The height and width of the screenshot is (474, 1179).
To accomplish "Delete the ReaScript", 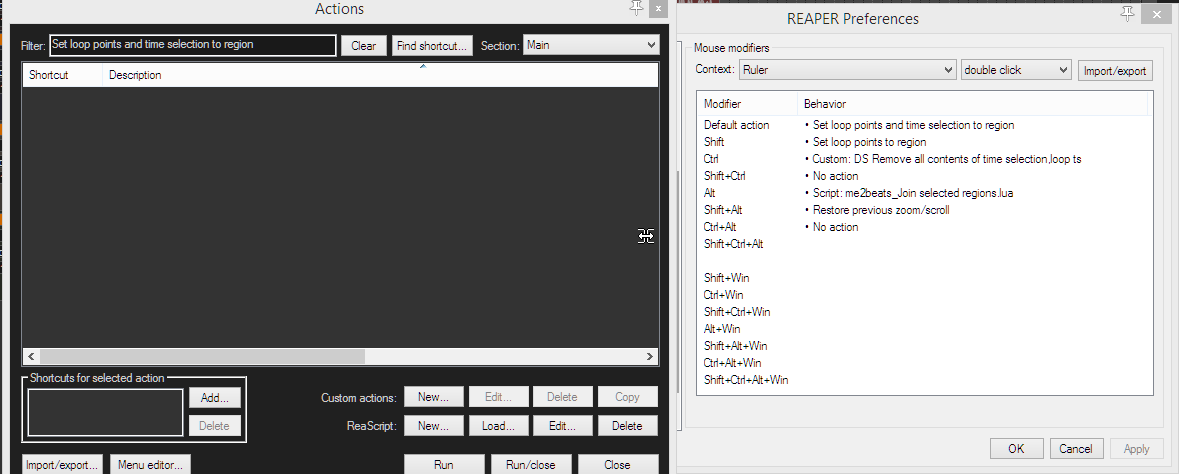I will pyautogui.click(x=627, y=425).
